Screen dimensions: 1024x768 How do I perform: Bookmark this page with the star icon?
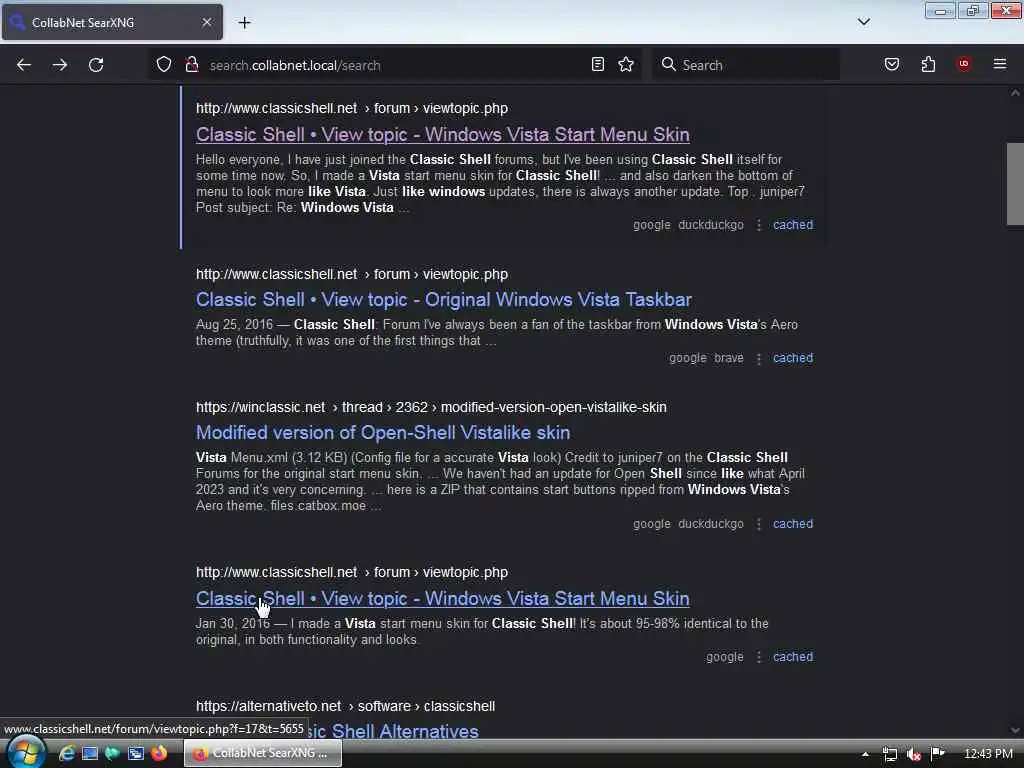(626, 64)
